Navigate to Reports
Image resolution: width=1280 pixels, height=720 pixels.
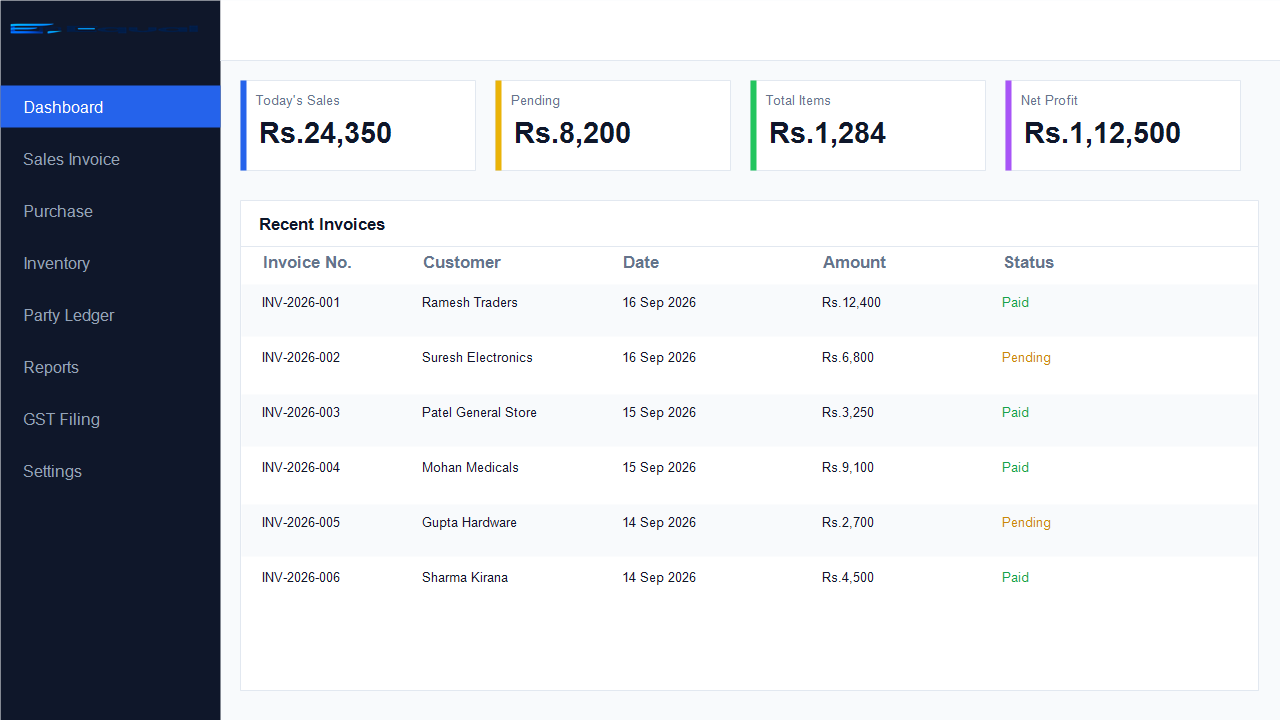pyautogui.click(x=110, y=367)
